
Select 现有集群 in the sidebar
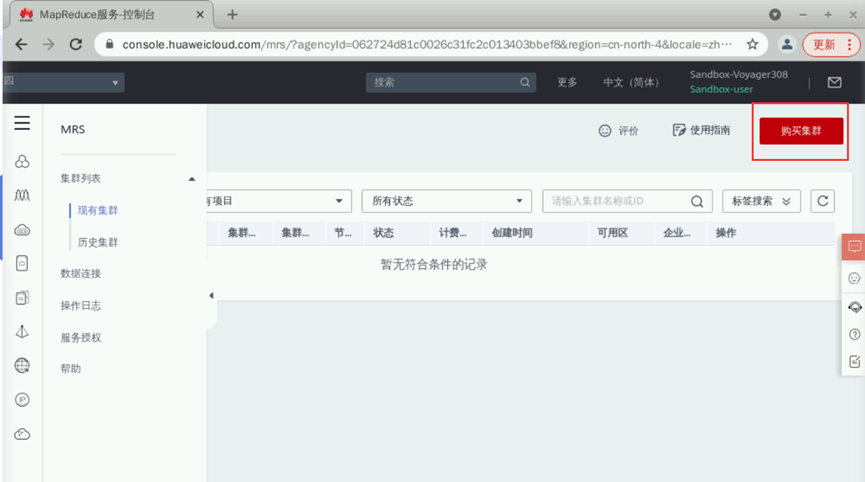click(98, 210)
